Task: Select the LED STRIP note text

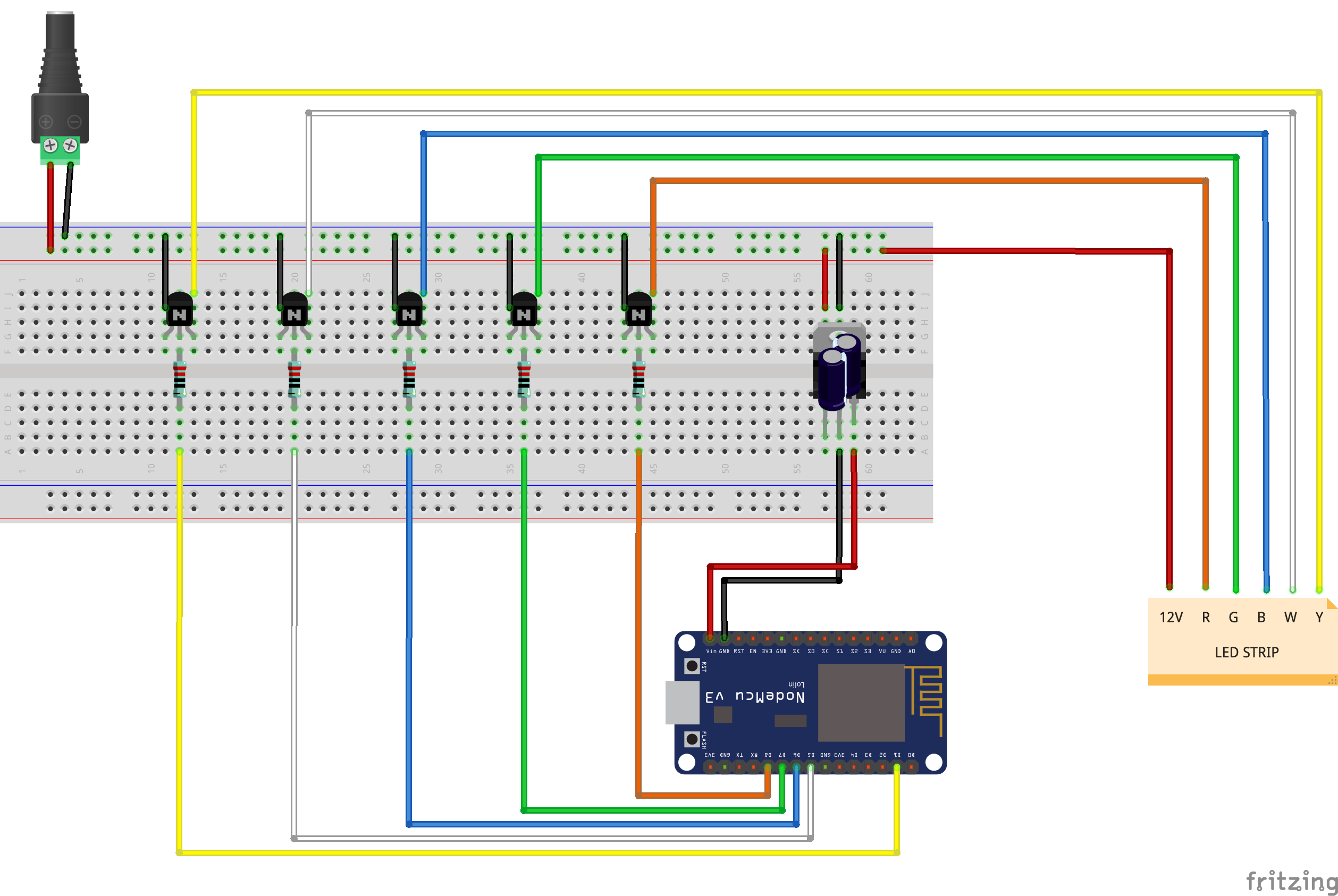Action: click(x=1247, y=653)
